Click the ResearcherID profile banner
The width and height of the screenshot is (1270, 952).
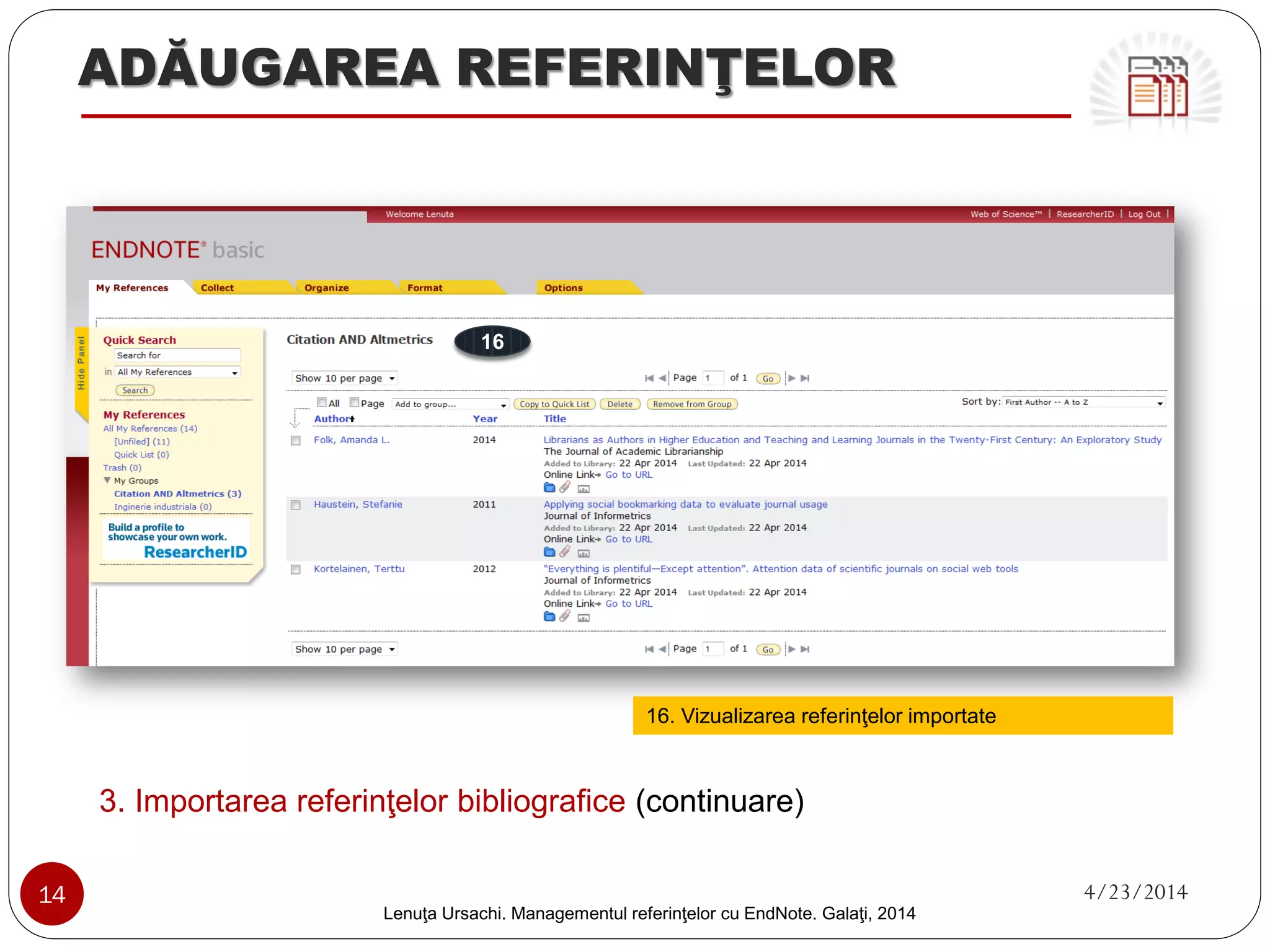pos(177,540)
